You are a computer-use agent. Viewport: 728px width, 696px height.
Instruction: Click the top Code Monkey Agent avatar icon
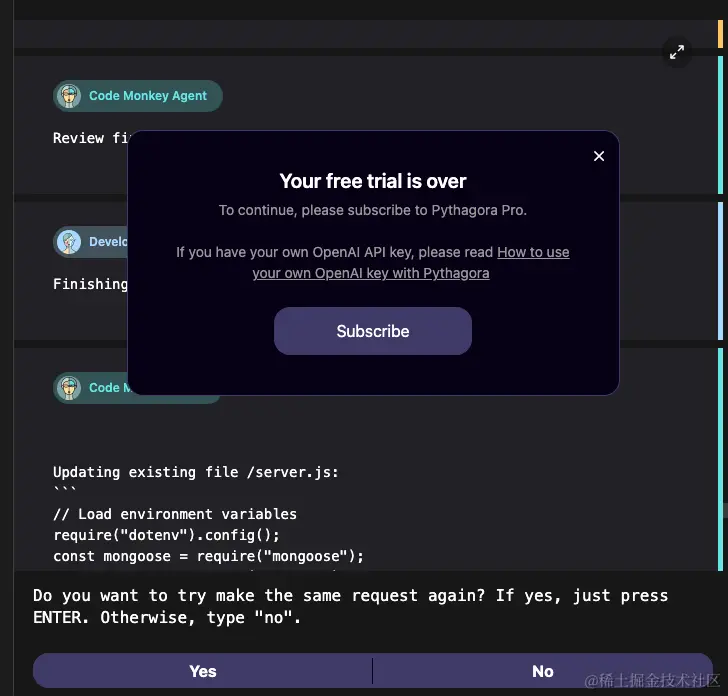pyautogui.click(x=69, y=96)
